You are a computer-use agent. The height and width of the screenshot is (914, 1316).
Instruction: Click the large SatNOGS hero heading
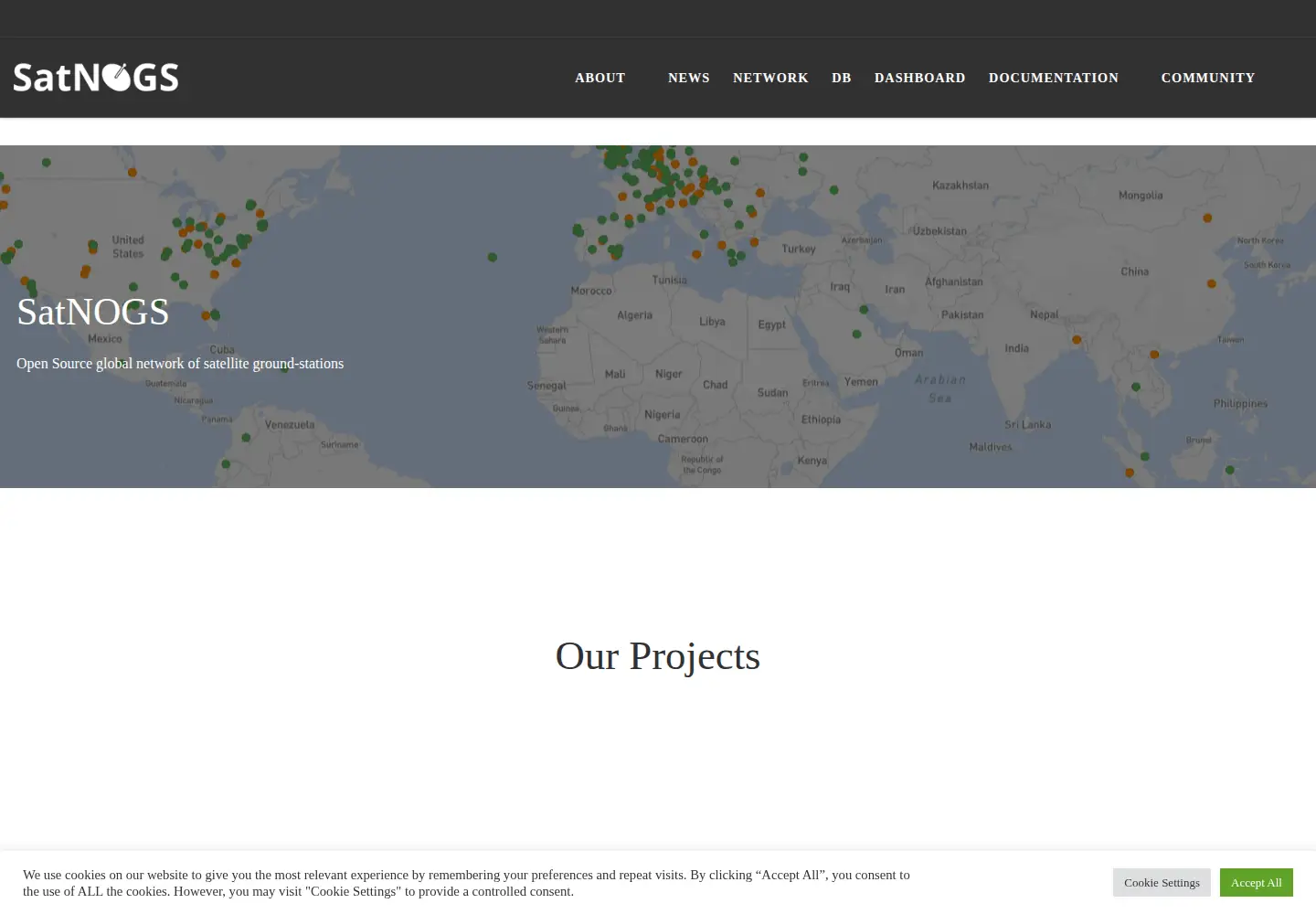93,312
